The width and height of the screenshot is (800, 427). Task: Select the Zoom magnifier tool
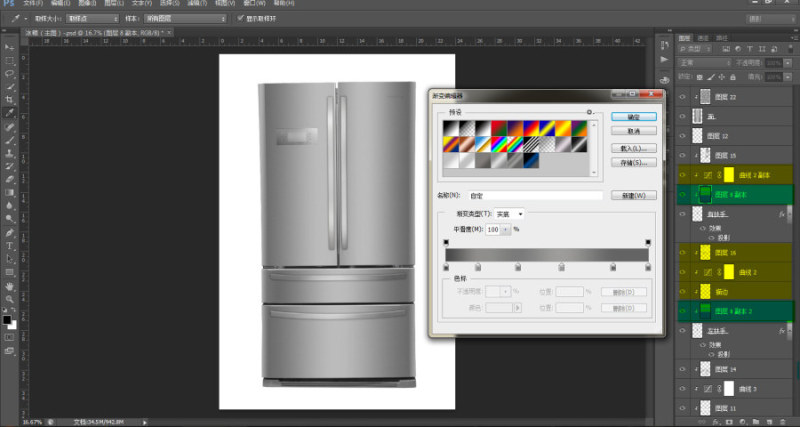click(x=9, y=299)
